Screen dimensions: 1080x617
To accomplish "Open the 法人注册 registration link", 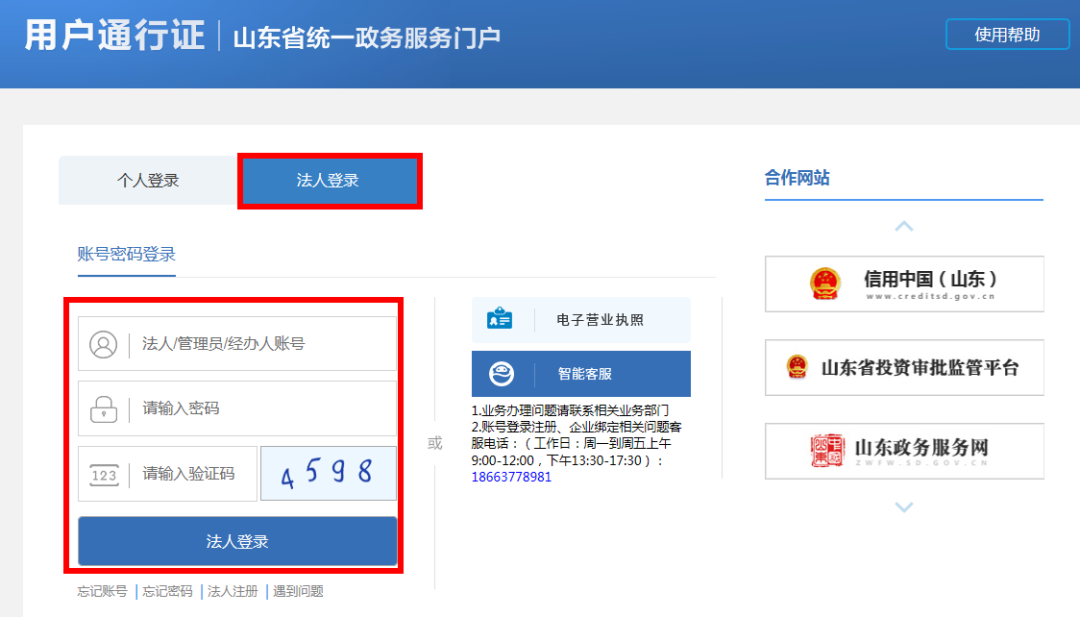I will click(232, 591).
